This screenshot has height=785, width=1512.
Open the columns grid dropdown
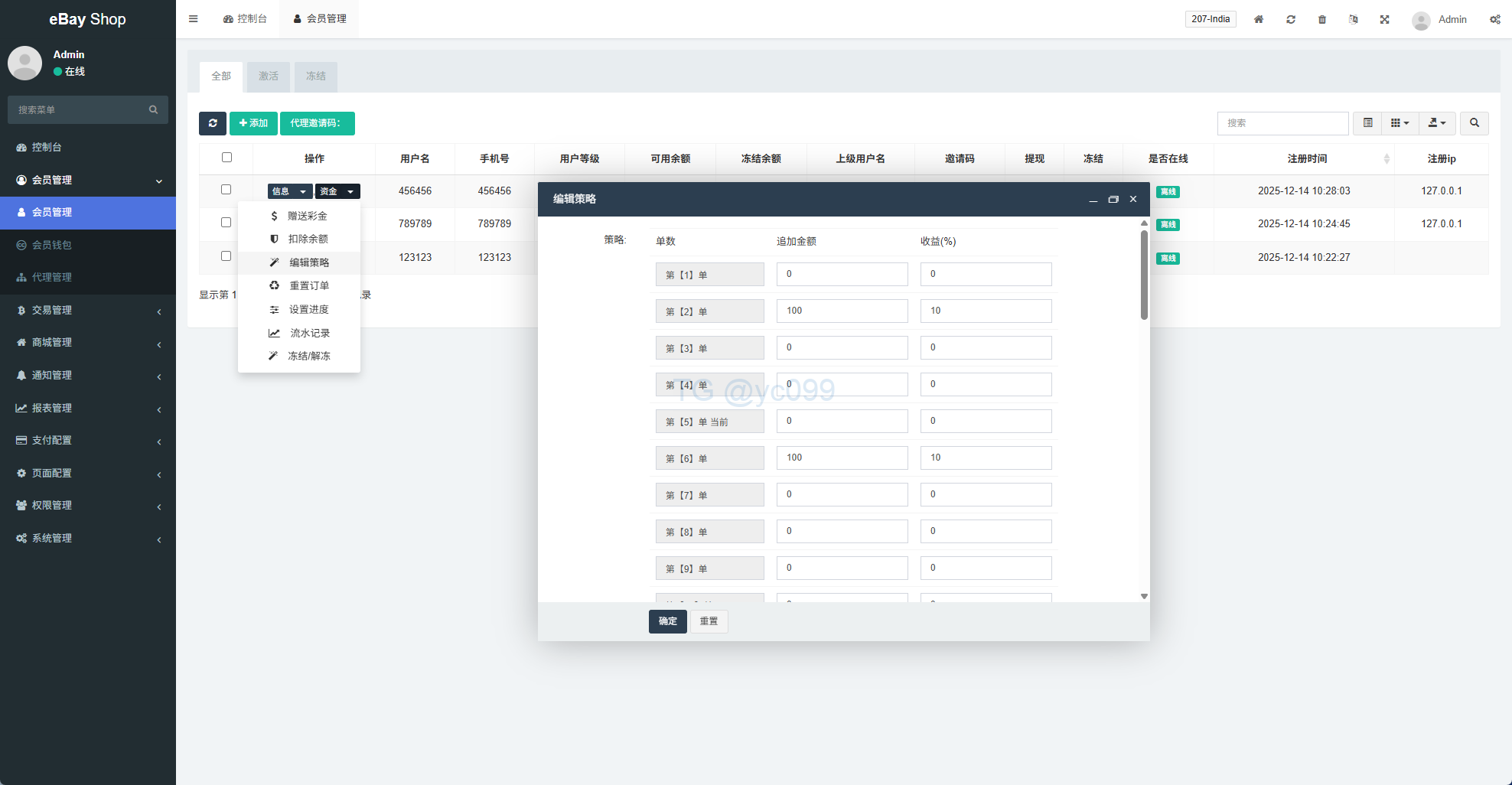pos(1400,123)
